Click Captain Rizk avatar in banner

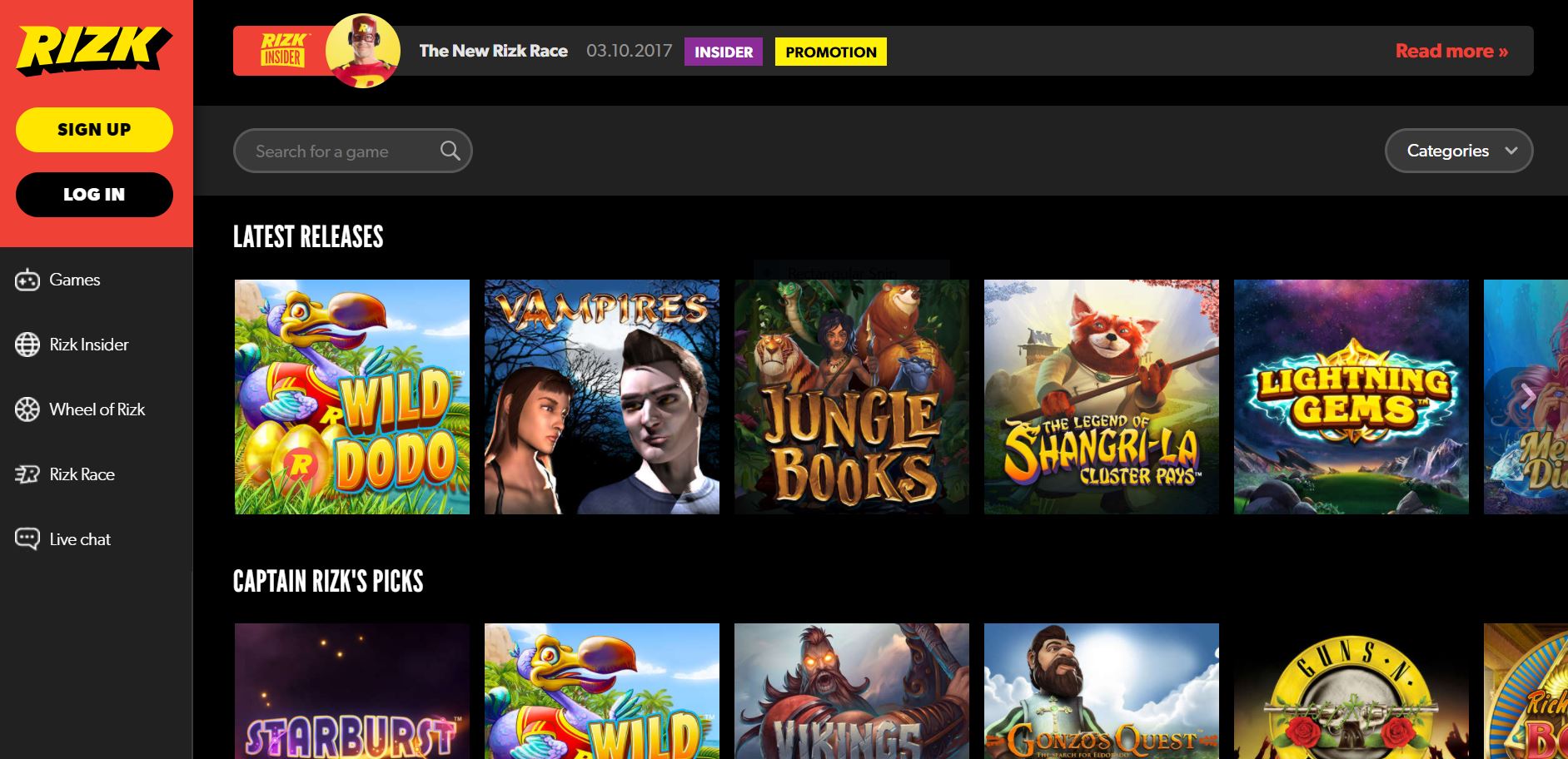[362, 50]
